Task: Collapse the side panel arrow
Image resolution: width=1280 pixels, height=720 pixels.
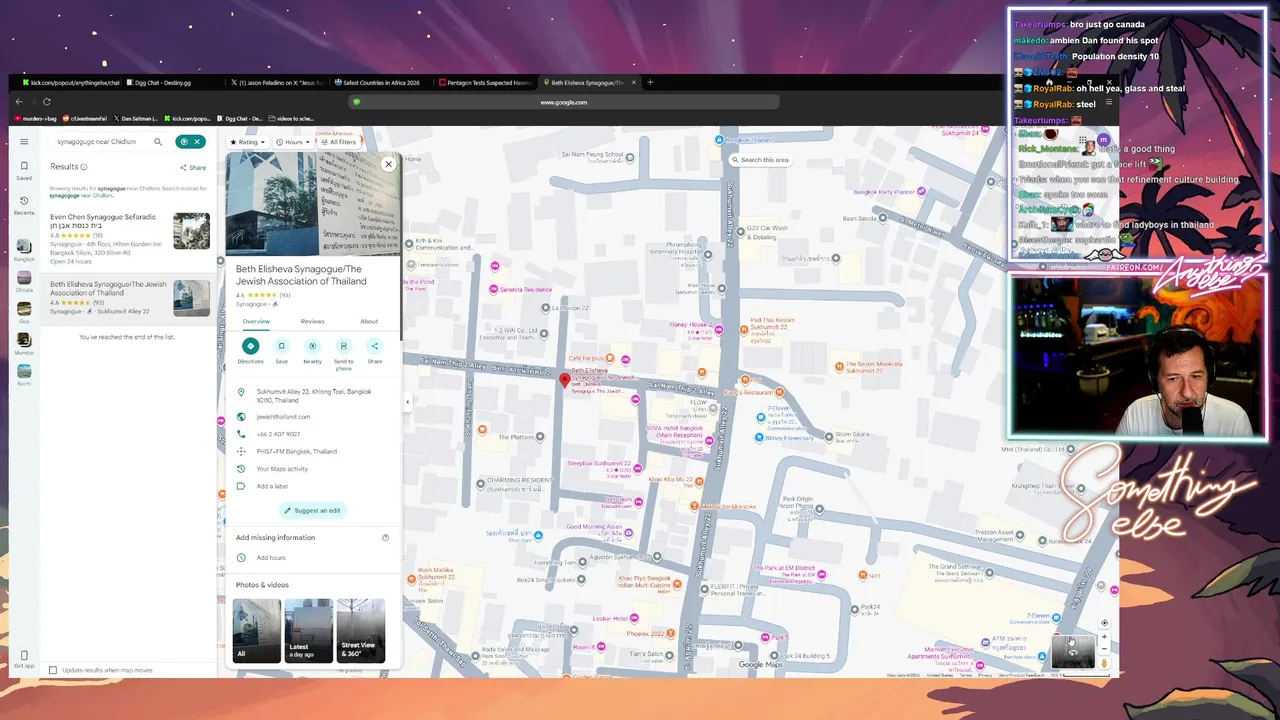Action: (407, 401)
